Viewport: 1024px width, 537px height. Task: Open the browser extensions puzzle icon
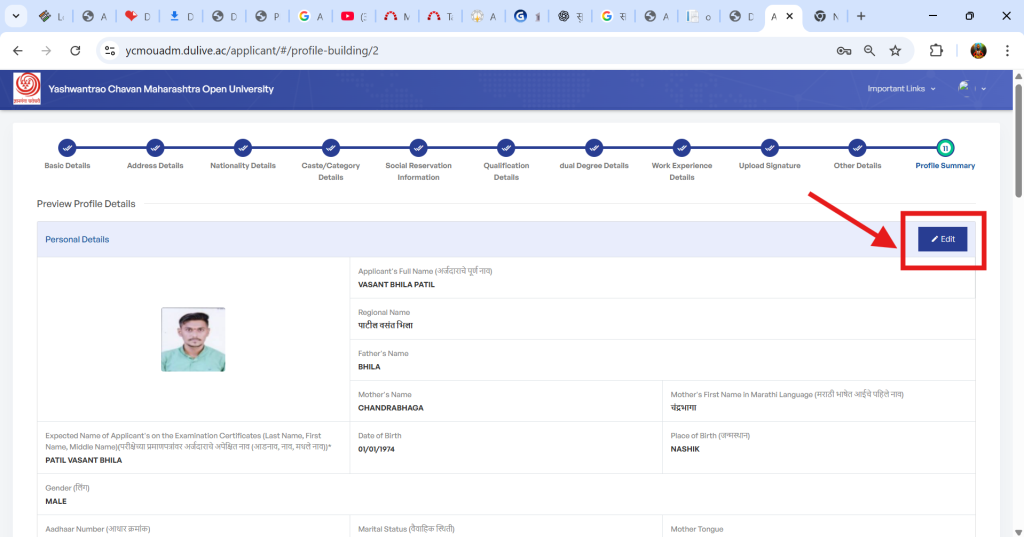(x=936, y=50)
